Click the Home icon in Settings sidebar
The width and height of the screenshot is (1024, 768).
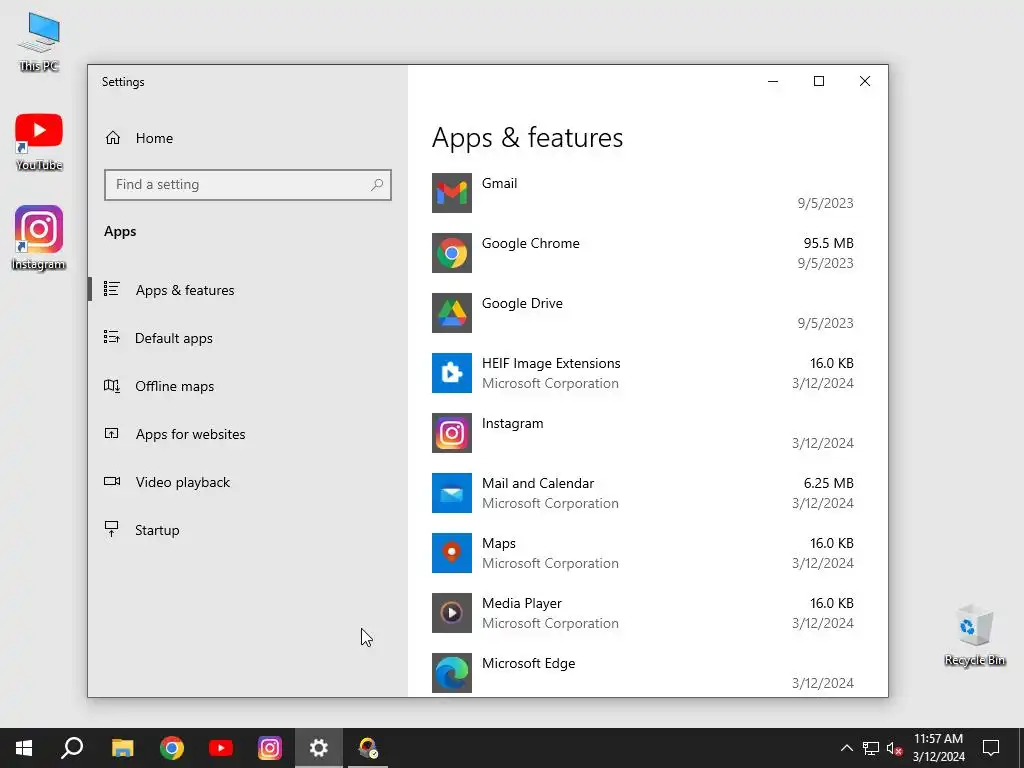tap(113, 138)
